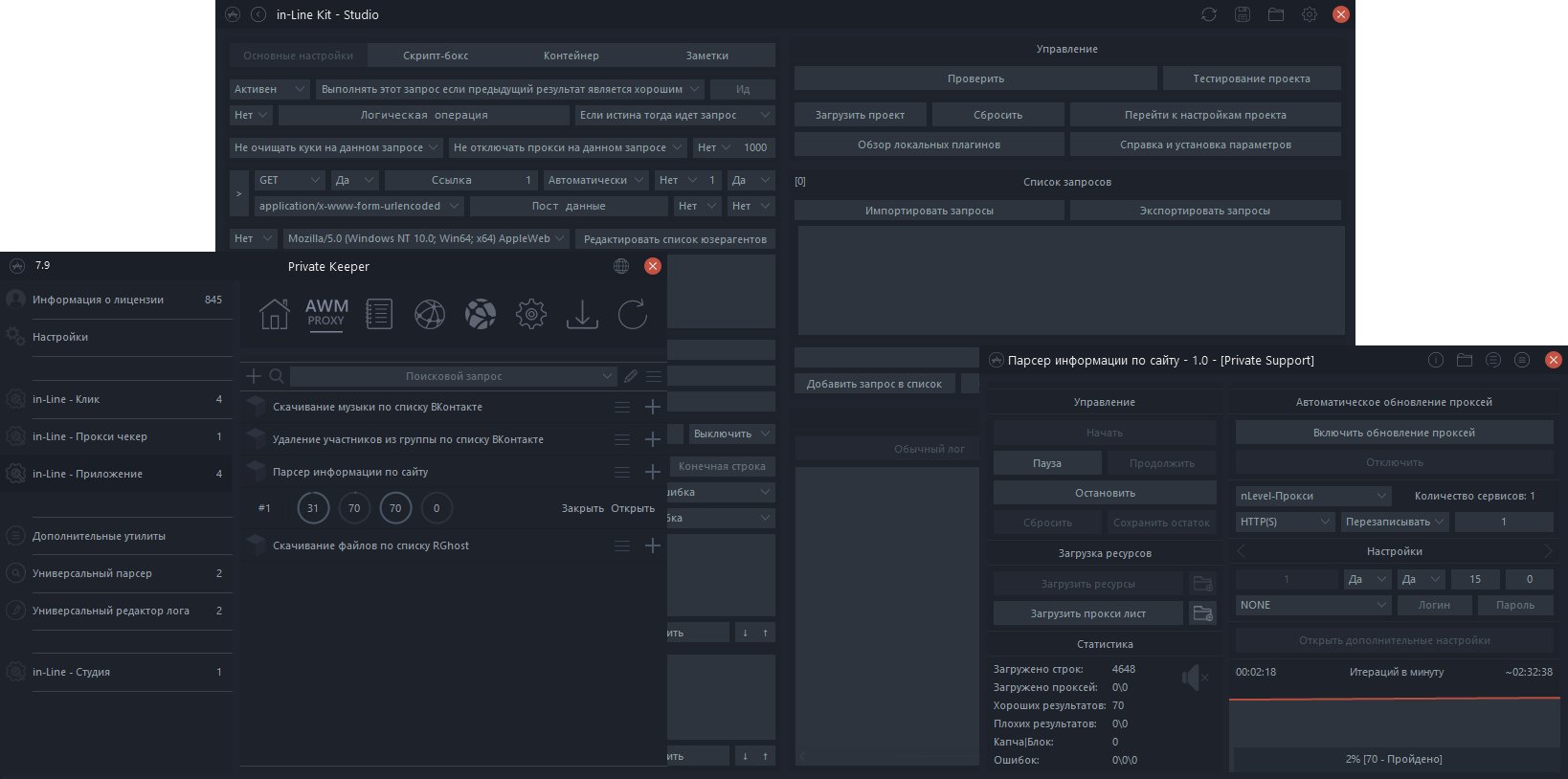Open the notebook icon in Private Keeper toolbar

click(x=379, y=314)
